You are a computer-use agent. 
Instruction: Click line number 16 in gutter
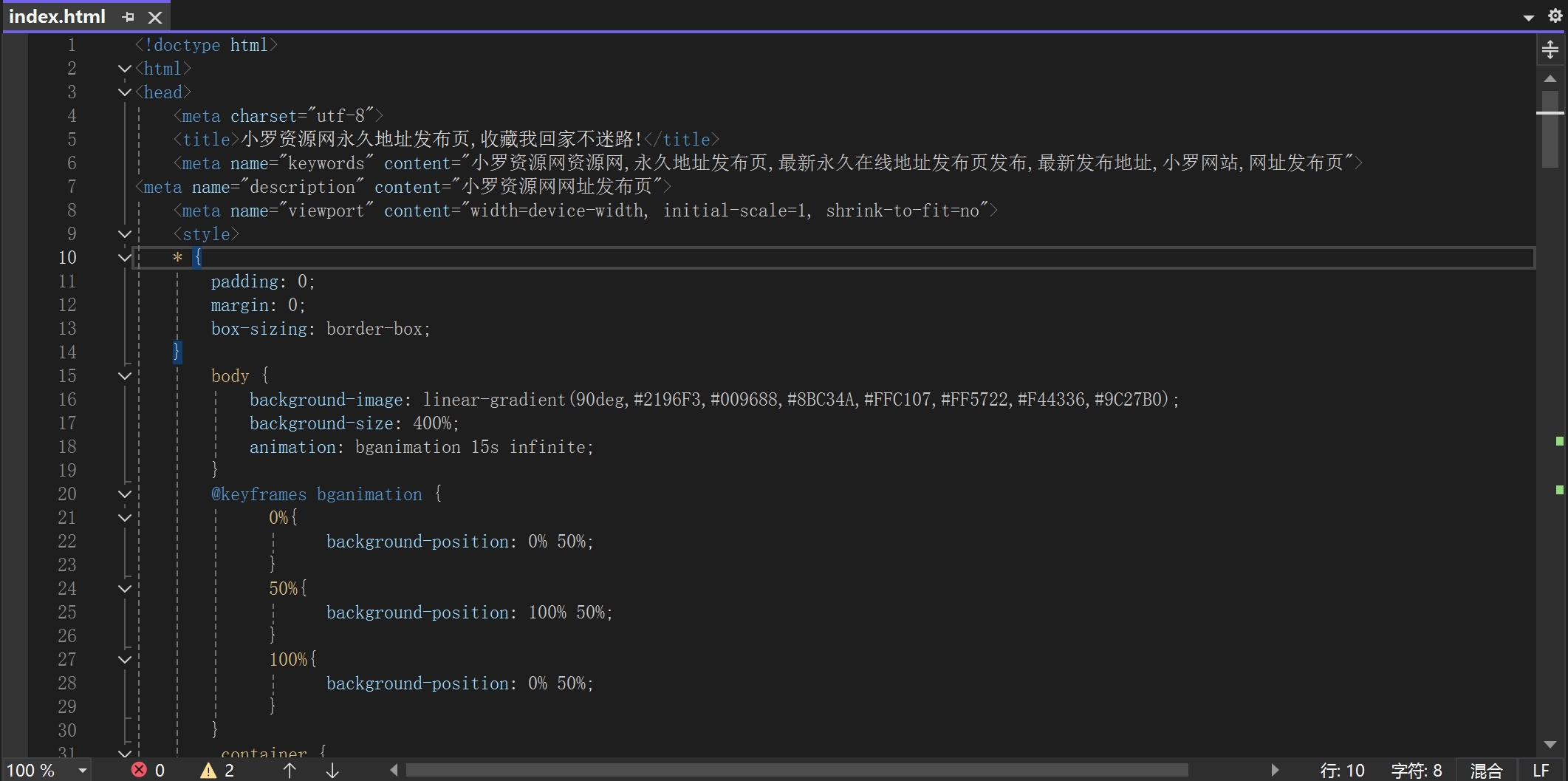(67, 400)
